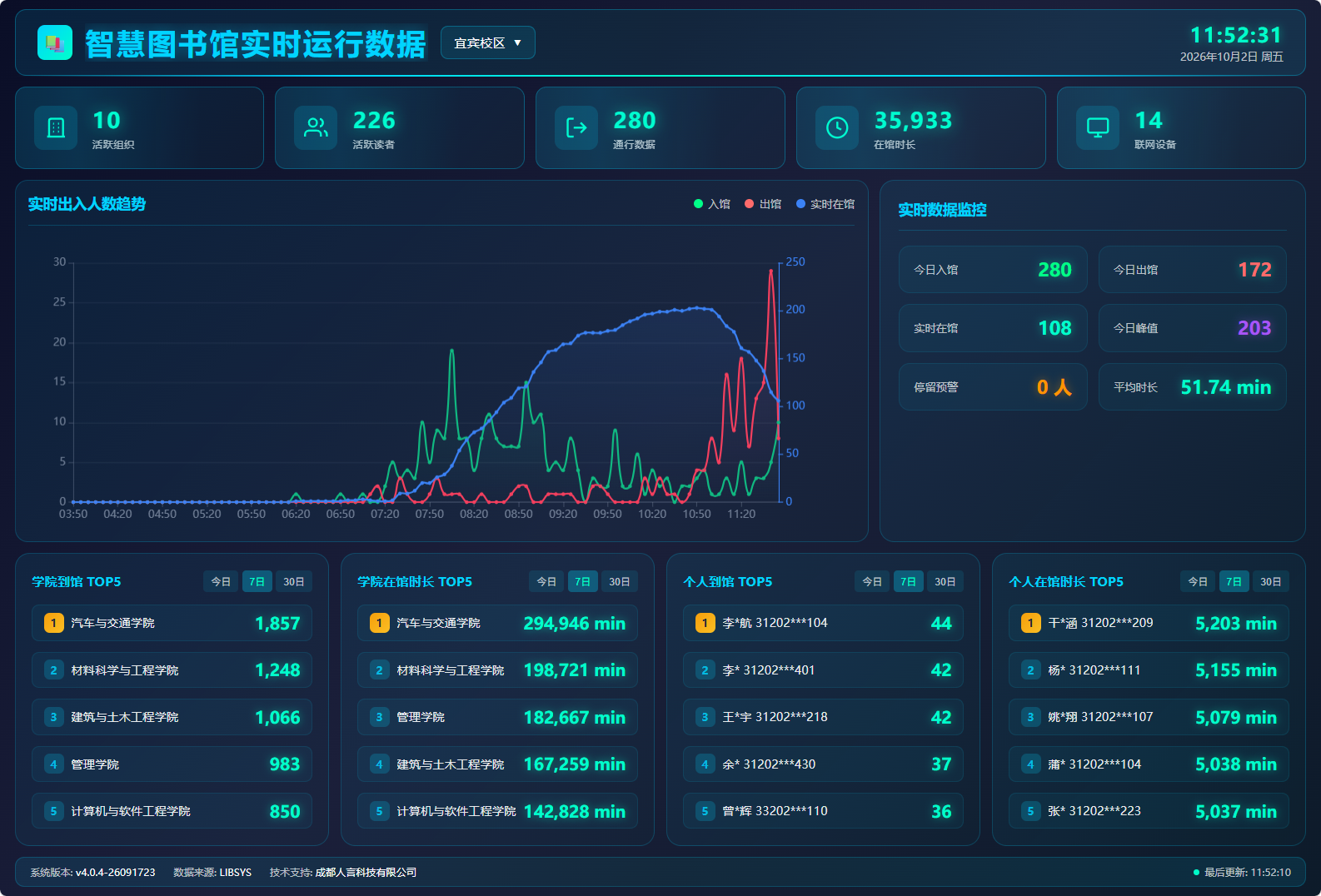The height and width of the screenshot is (896, 1321).
Task: Click the system version v4.0.4-26091723 text
Action: (115, 873)
